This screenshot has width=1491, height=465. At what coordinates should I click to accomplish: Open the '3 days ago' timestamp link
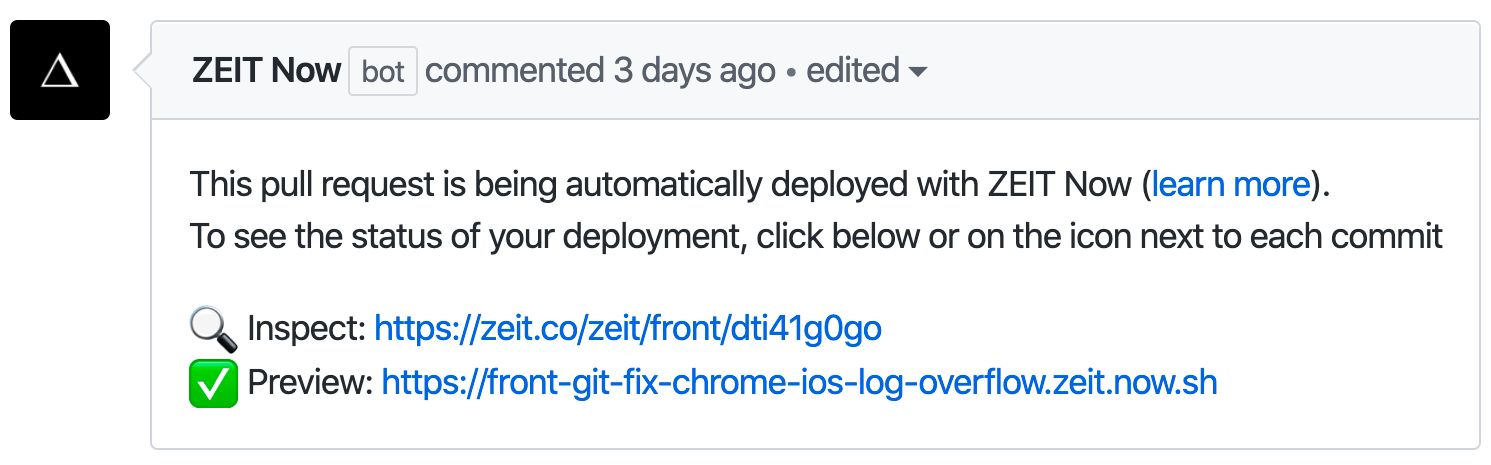(695, 71)
